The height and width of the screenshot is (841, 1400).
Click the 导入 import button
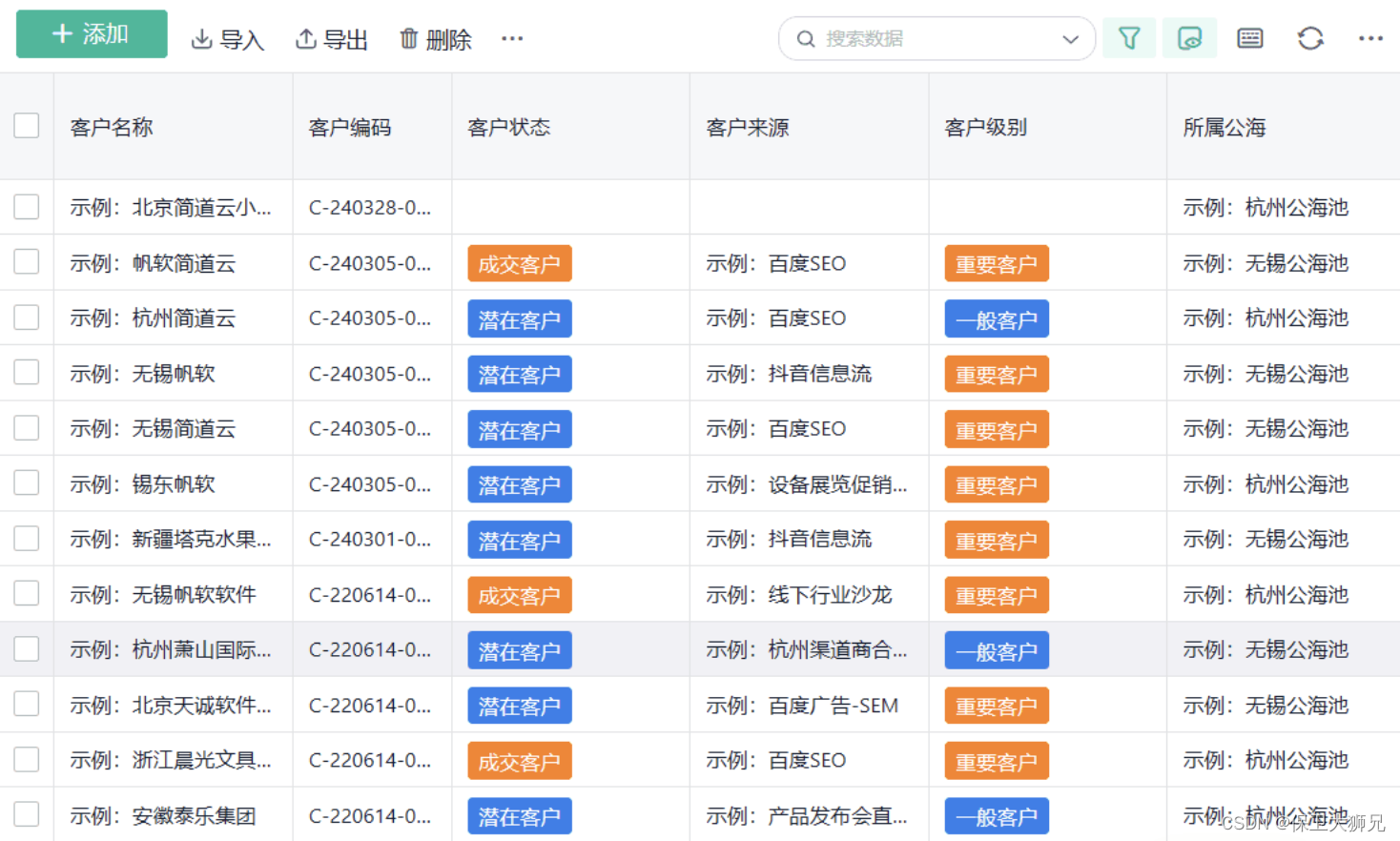click(228, 39)
